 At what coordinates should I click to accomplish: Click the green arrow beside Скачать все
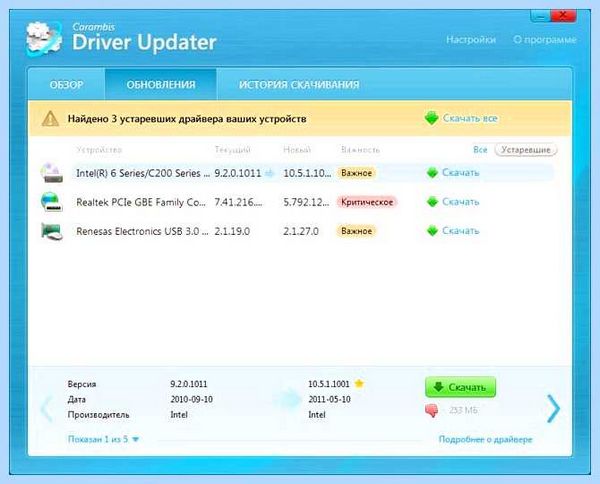pos(431,118)
